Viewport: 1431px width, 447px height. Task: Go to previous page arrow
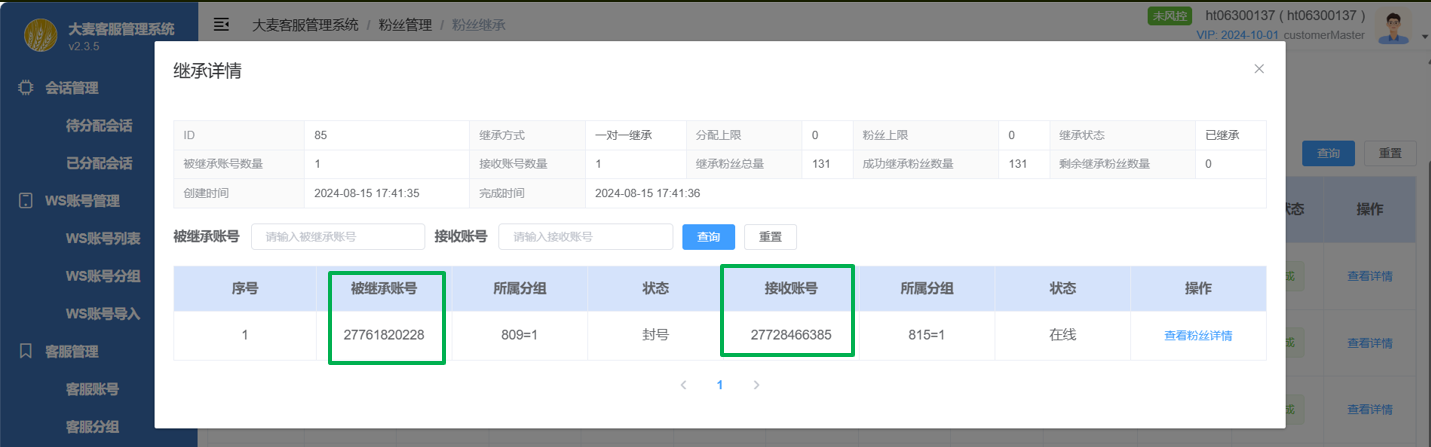pos(683,385)
